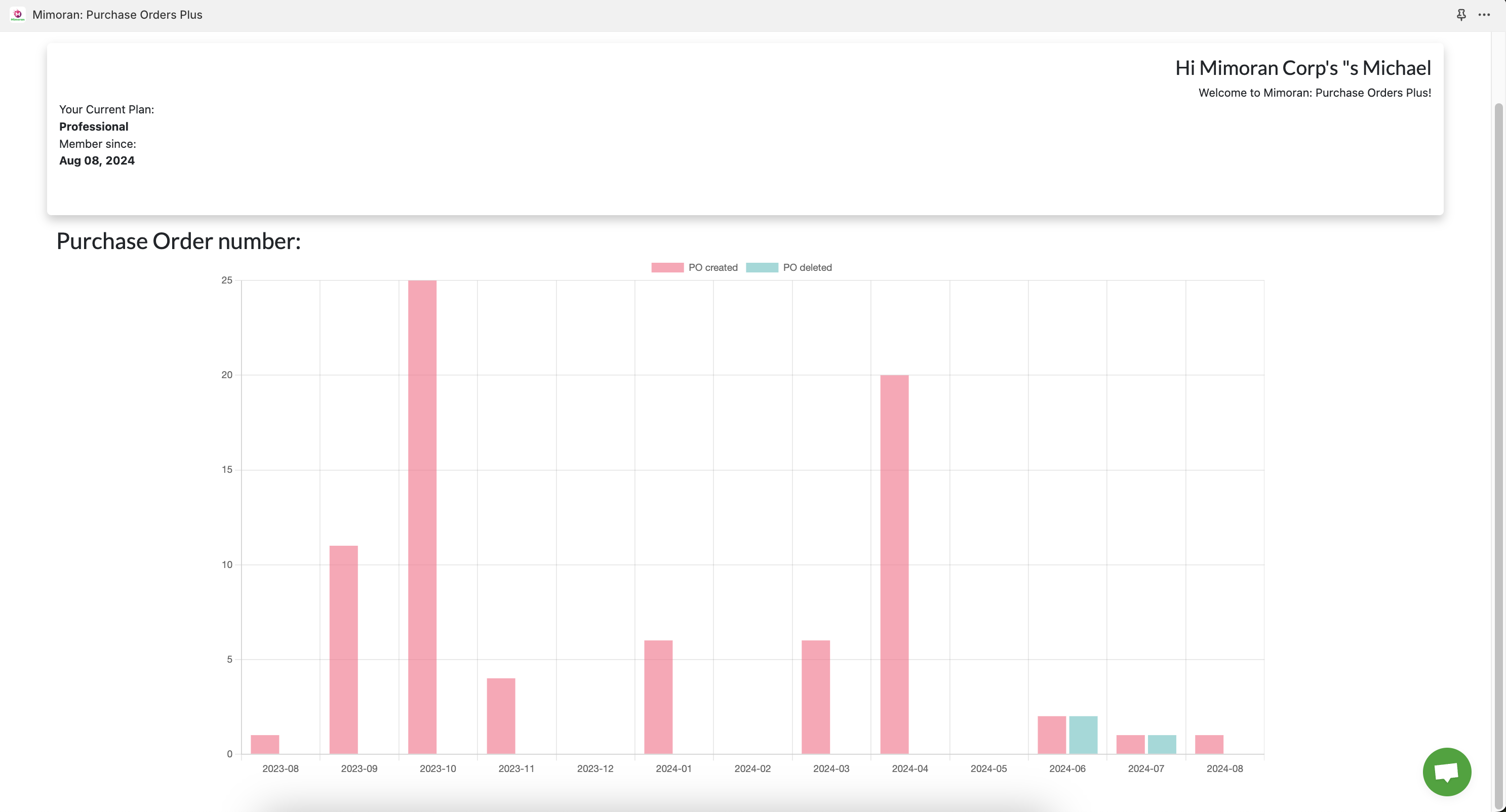Image resolution: width=1506 pixels, height=812 pixels.
Task: Open the green chat support bubble
Action: 1446,772
